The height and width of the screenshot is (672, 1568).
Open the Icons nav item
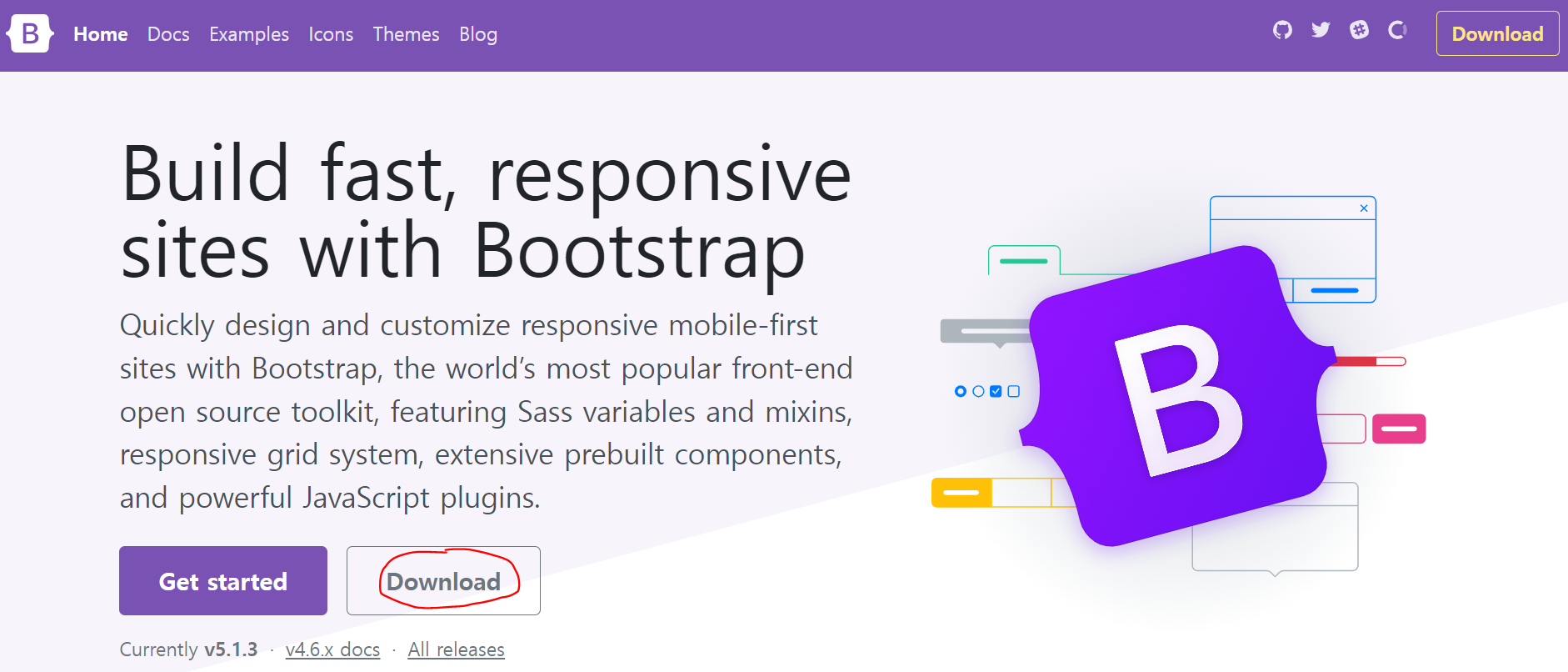tap(331, 34)
